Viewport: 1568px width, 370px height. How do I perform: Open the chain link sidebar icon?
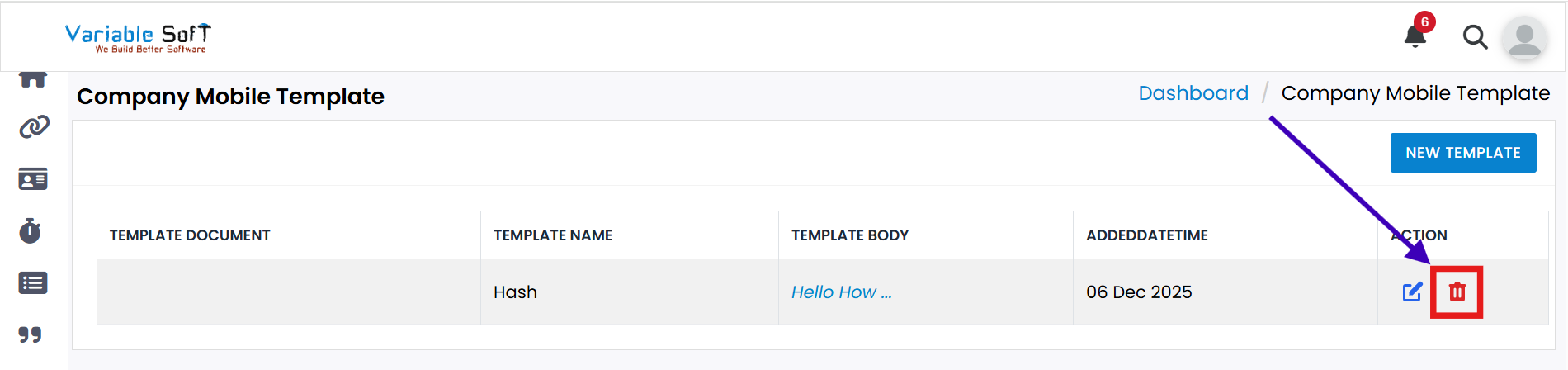[34, 127]
